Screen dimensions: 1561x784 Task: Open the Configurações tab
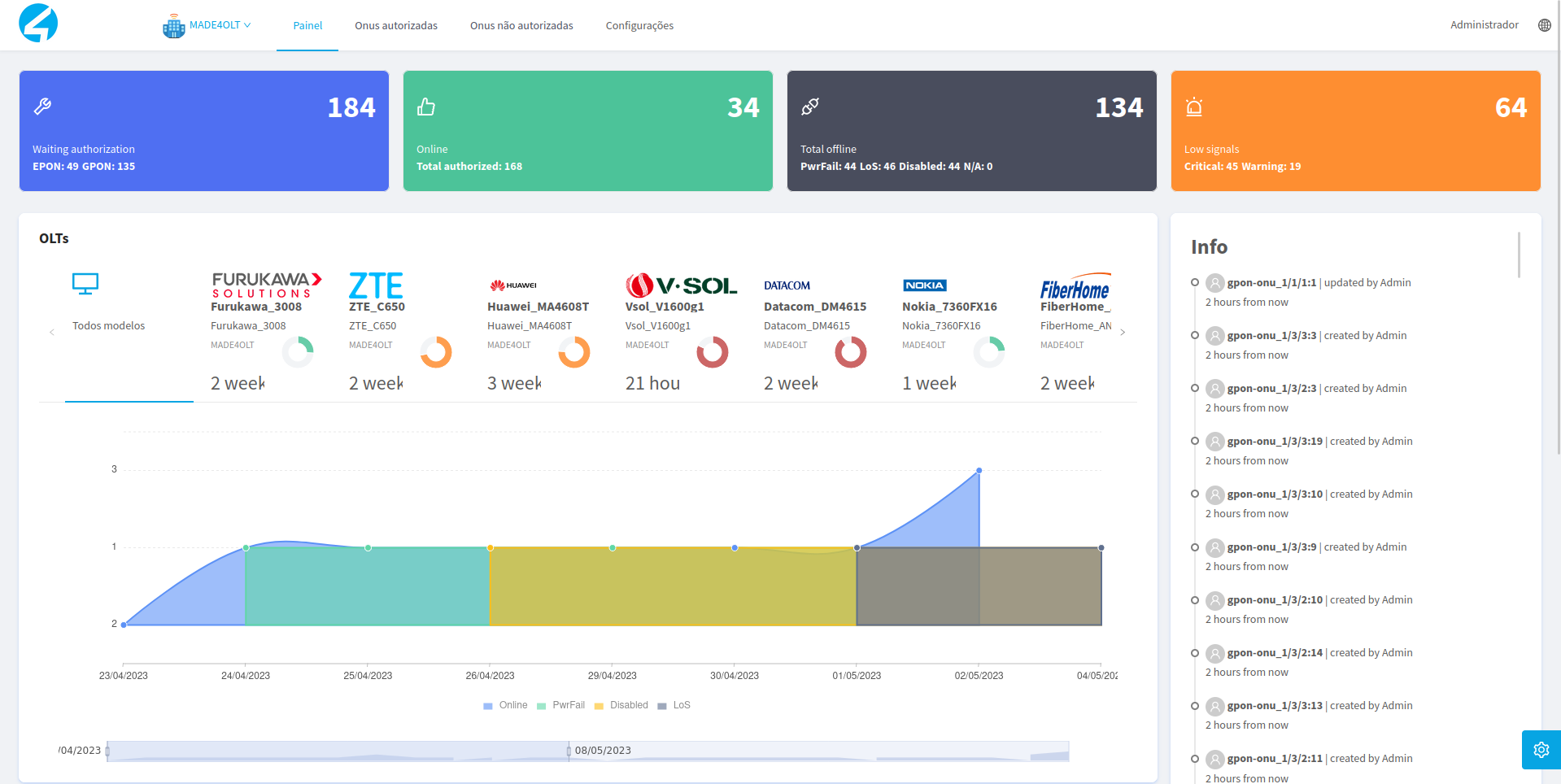point(639,25)
